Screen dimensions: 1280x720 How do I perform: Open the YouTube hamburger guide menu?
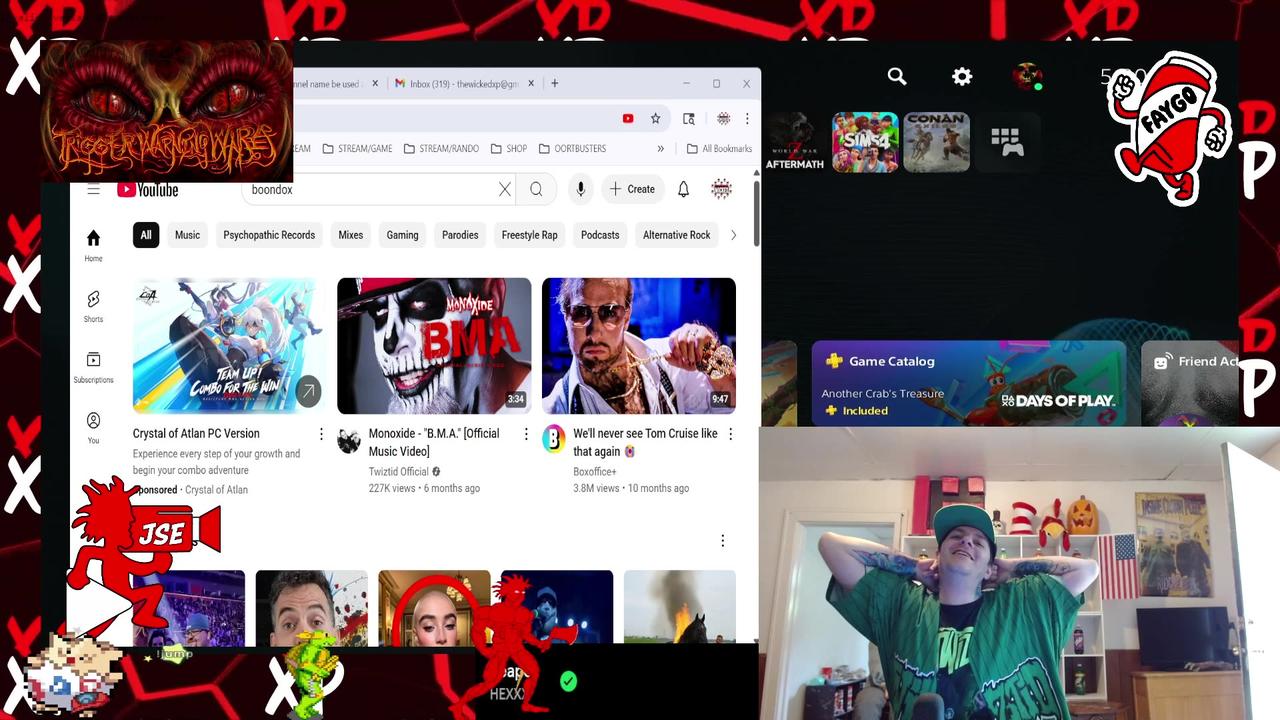pyautogui.click(x=93, y=190)
